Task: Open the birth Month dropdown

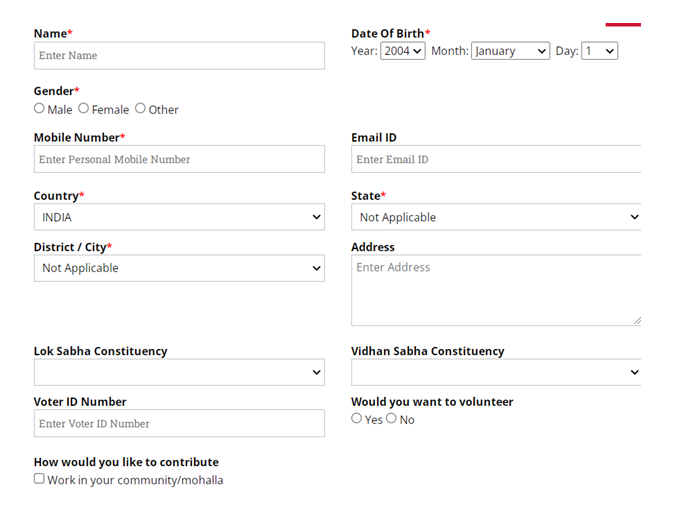Action: click(510, 51)
